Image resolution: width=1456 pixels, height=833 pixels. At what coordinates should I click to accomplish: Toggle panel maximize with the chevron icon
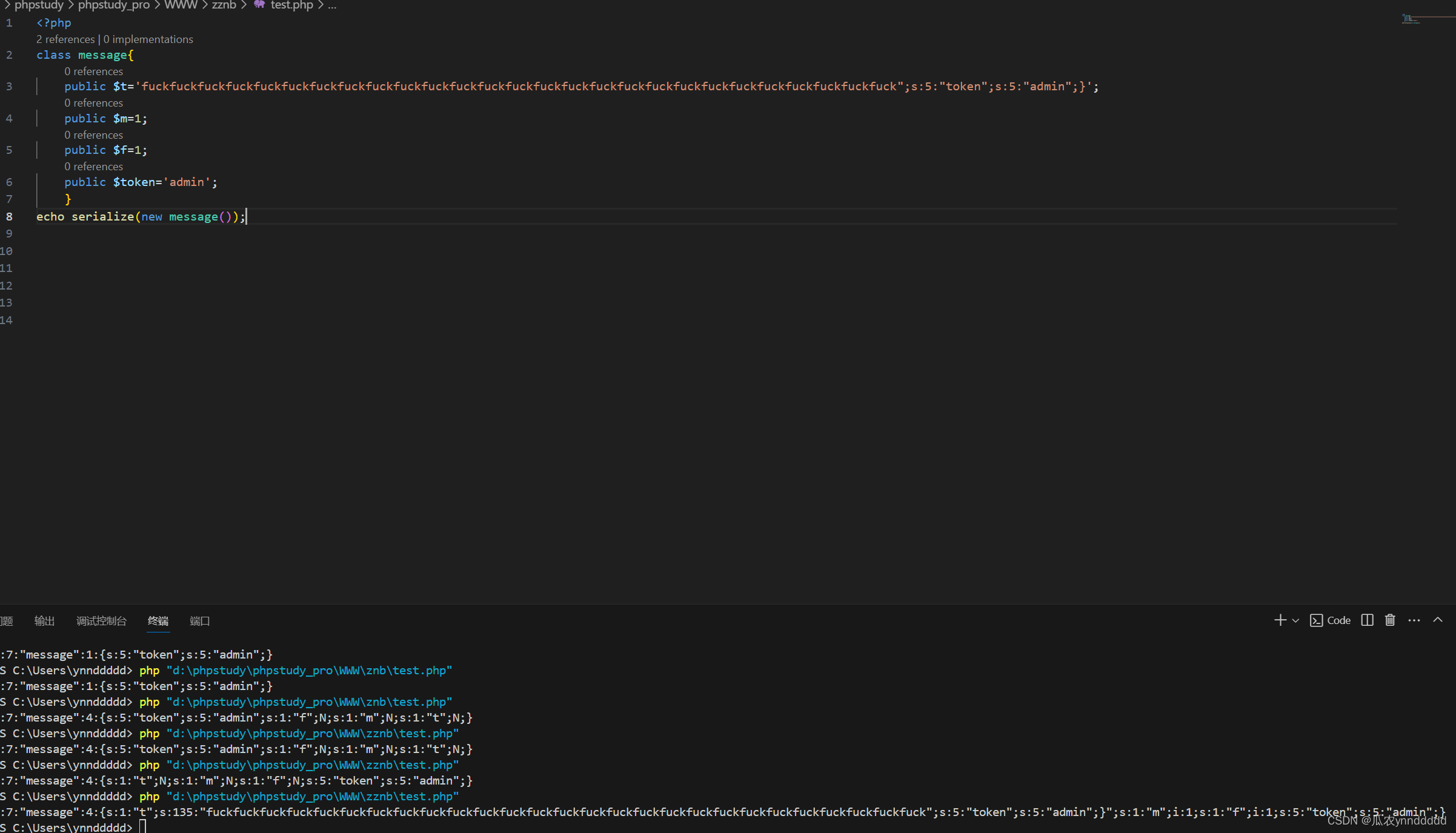coord(1438,620)
